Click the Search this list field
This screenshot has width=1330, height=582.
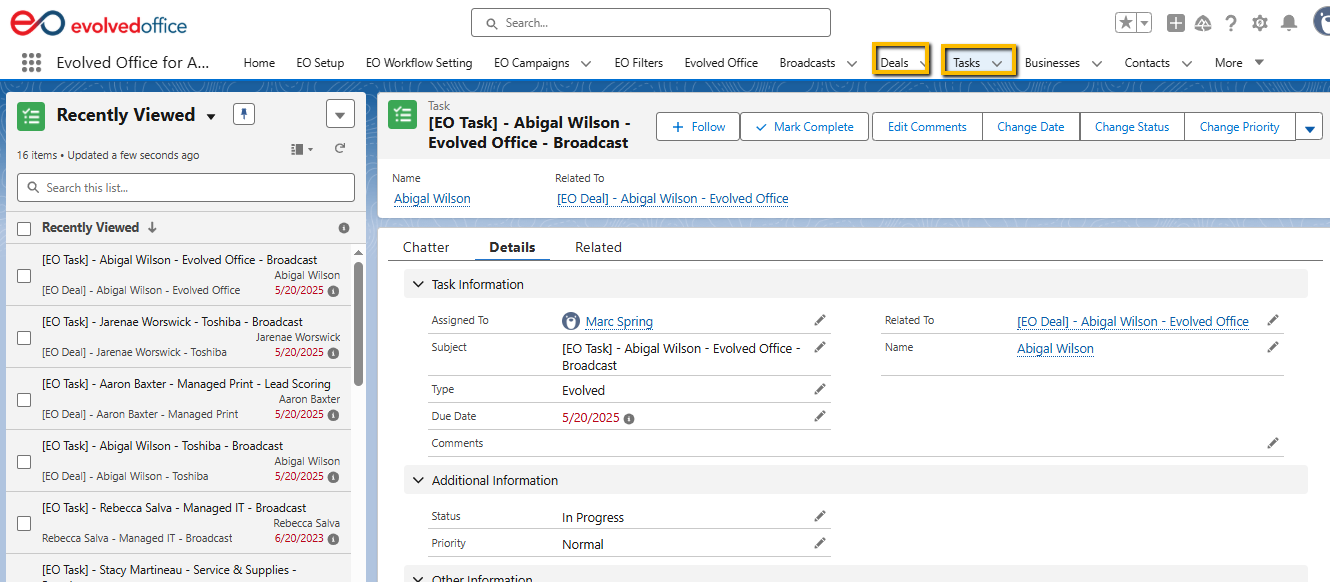[x=186, y=187]
